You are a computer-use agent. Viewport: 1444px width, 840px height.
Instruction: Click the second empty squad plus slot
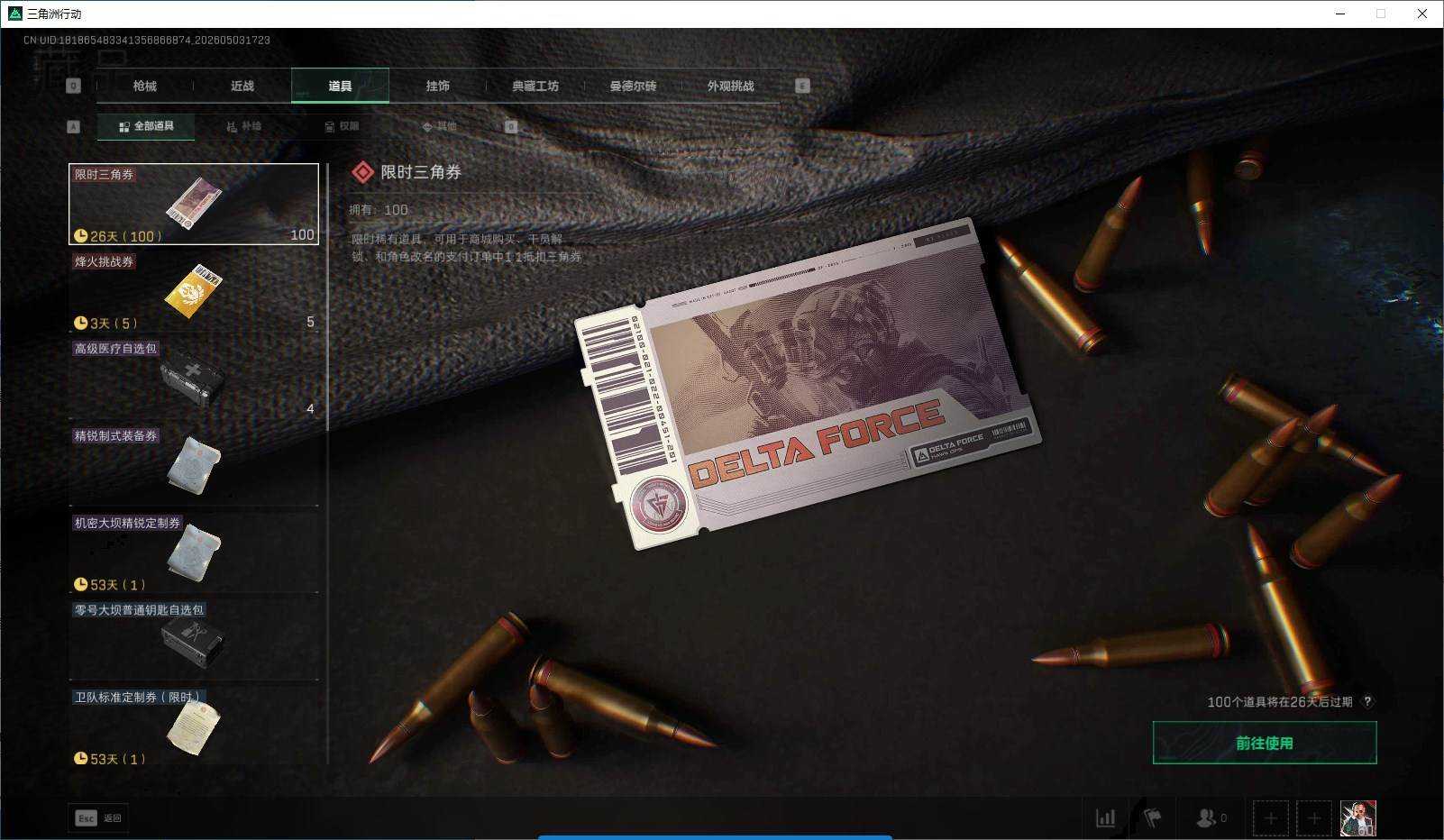tap(1313, 818)
